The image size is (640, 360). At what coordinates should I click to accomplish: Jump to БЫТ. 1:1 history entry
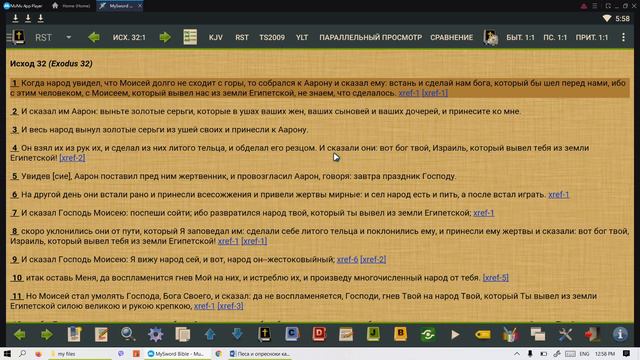coord(520,38)
